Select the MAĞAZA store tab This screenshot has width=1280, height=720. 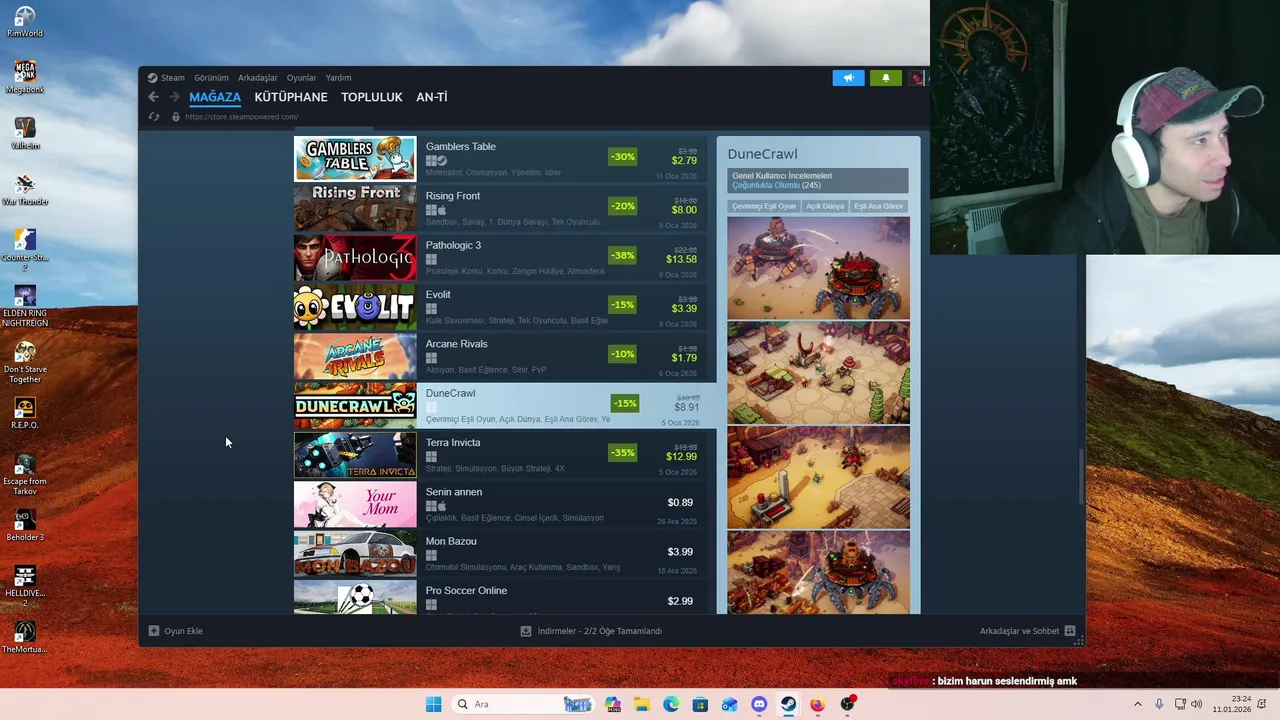(215, 97)
